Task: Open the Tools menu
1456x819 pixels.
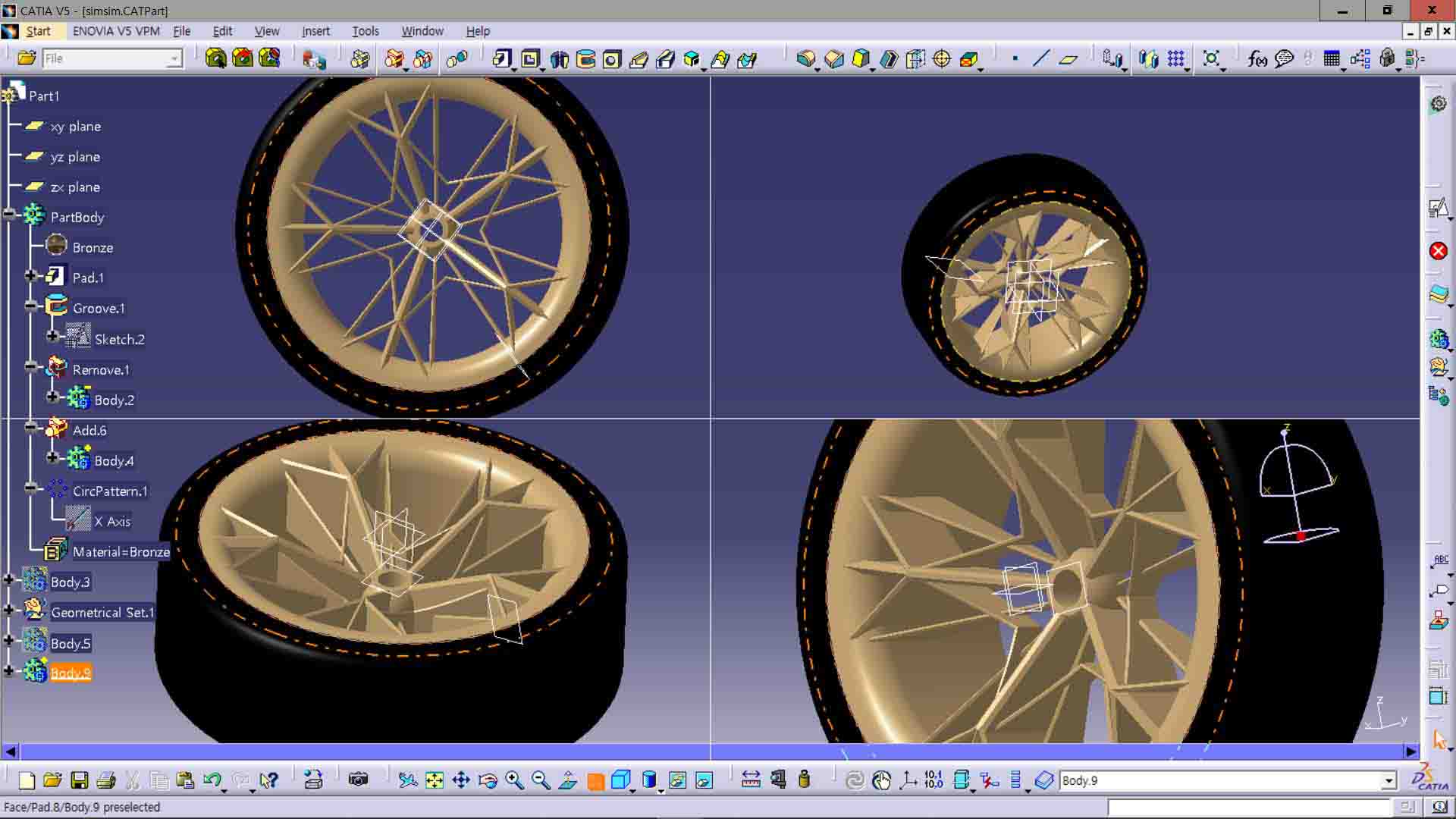Action: pyautogui.click(x=365, y=31)
